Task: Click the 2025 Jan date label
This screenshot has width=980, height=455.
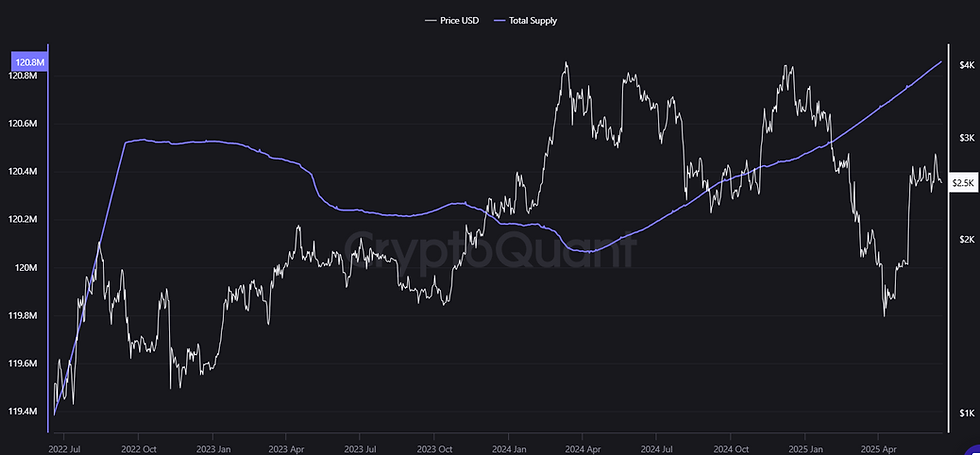Action: [805, 449]
